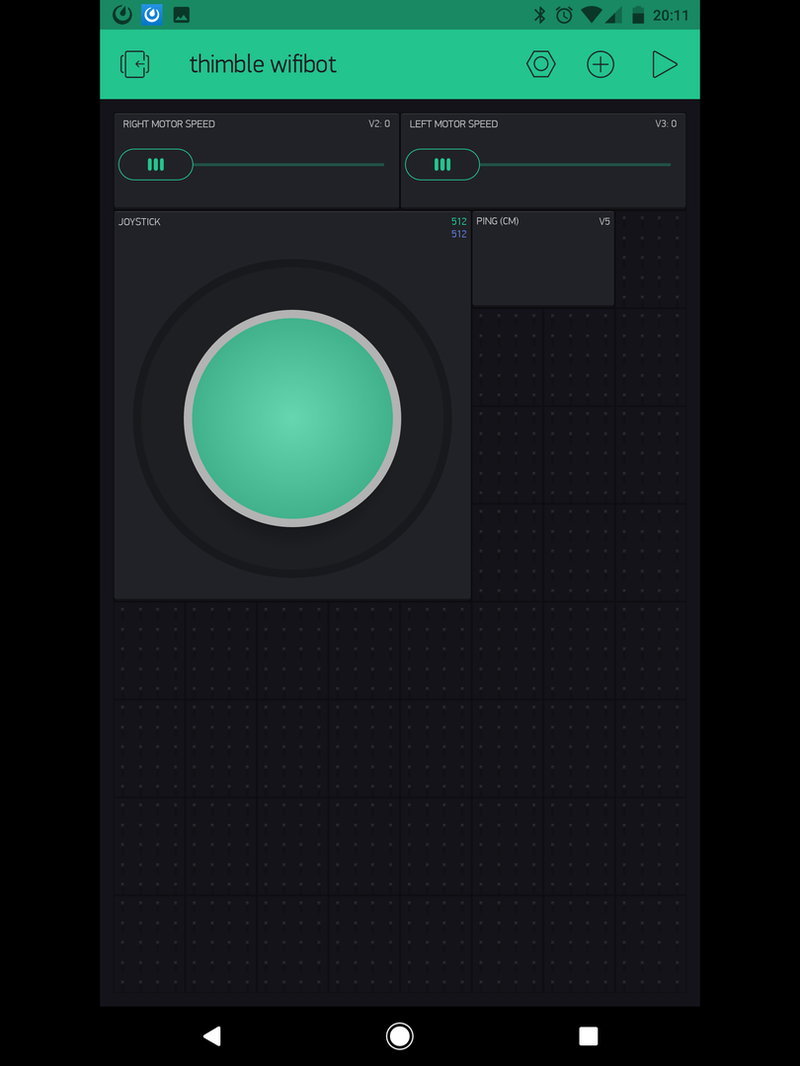Tap the thimble wifibot project title
The width and height of the screenshot is (800, 1066).
click(x=263, y=65)
